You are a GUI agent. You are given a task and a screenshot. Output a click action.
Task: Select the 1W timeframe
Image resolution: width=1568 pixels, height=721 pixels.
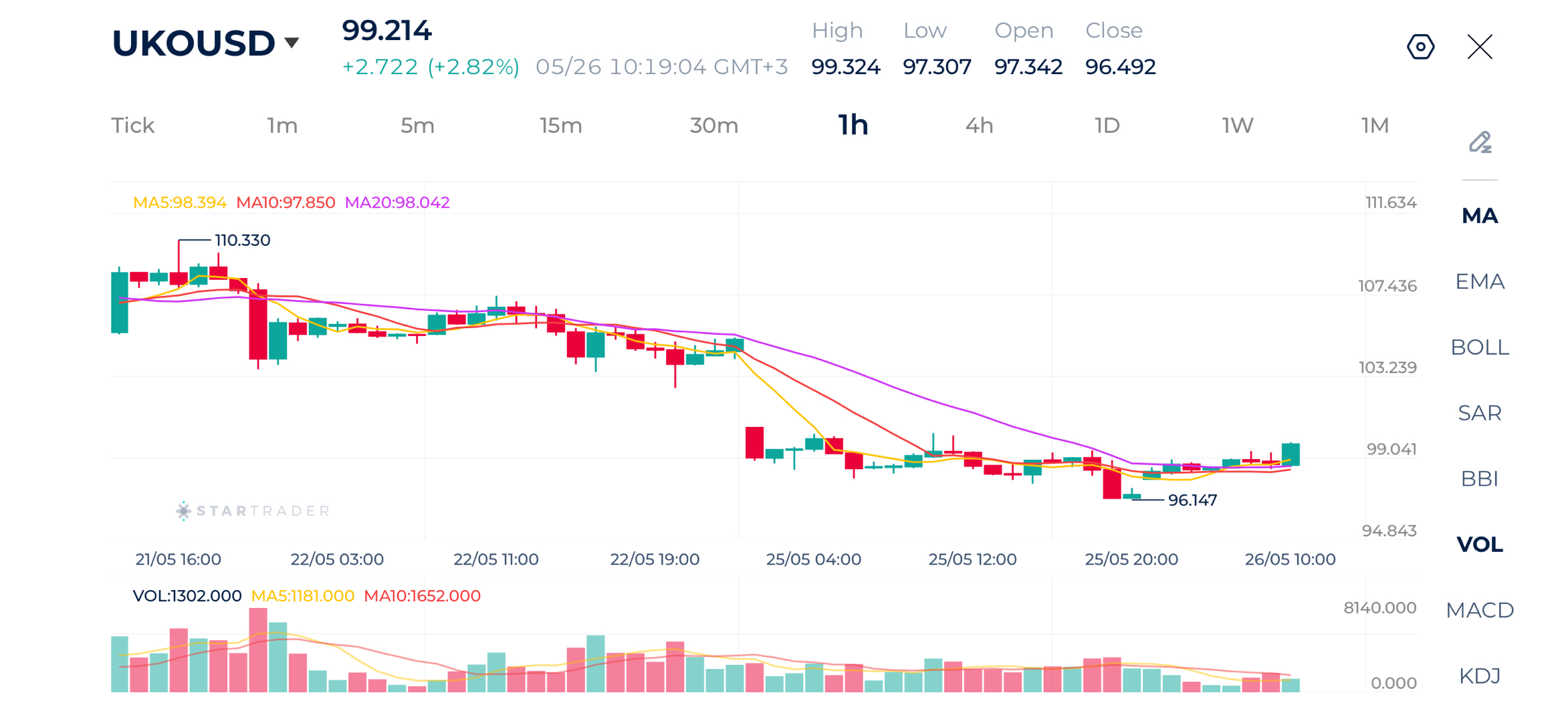click(1238, 126)
